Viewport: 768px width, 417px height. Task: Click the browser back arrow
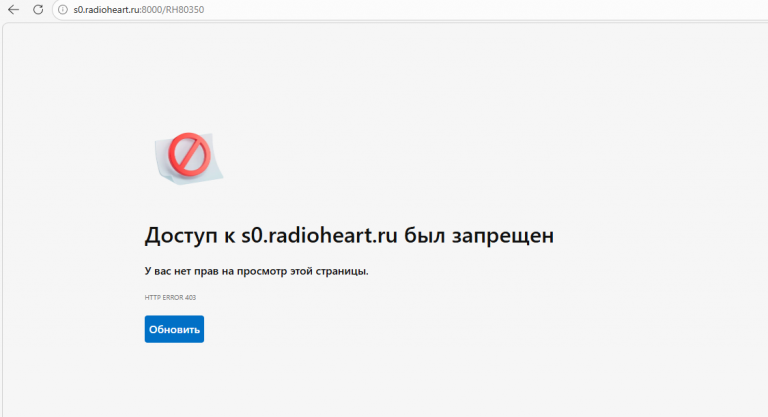13,9
